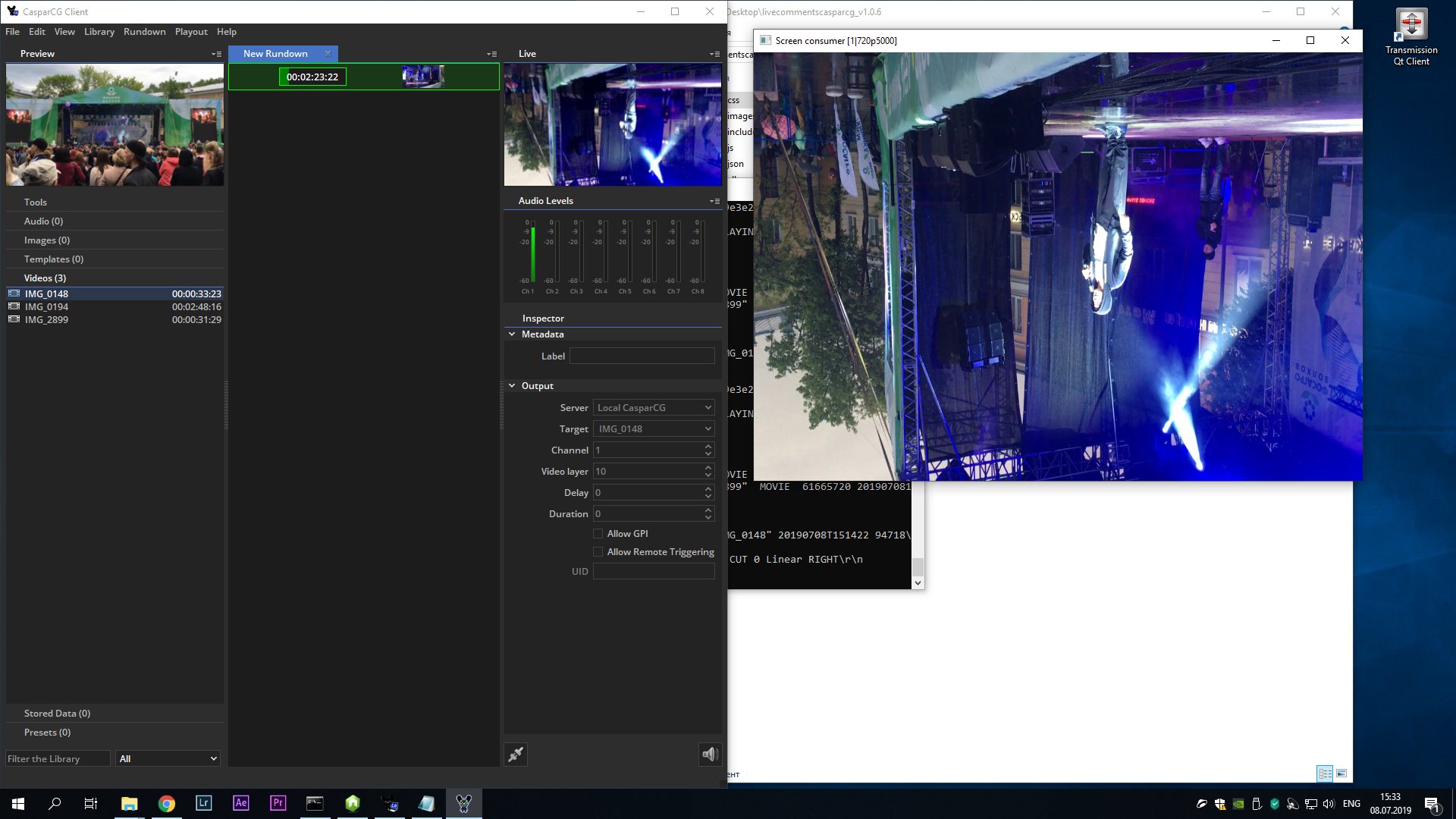Open the Server dropdown showing Local CasparCG

coord(653,407)
